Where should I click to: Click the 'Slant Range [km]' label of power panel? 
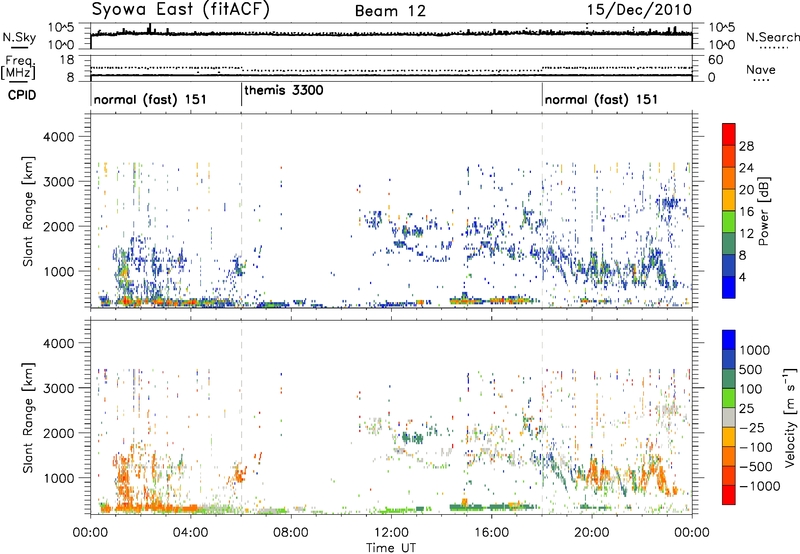pyautogui.click(x=28, y=211)
